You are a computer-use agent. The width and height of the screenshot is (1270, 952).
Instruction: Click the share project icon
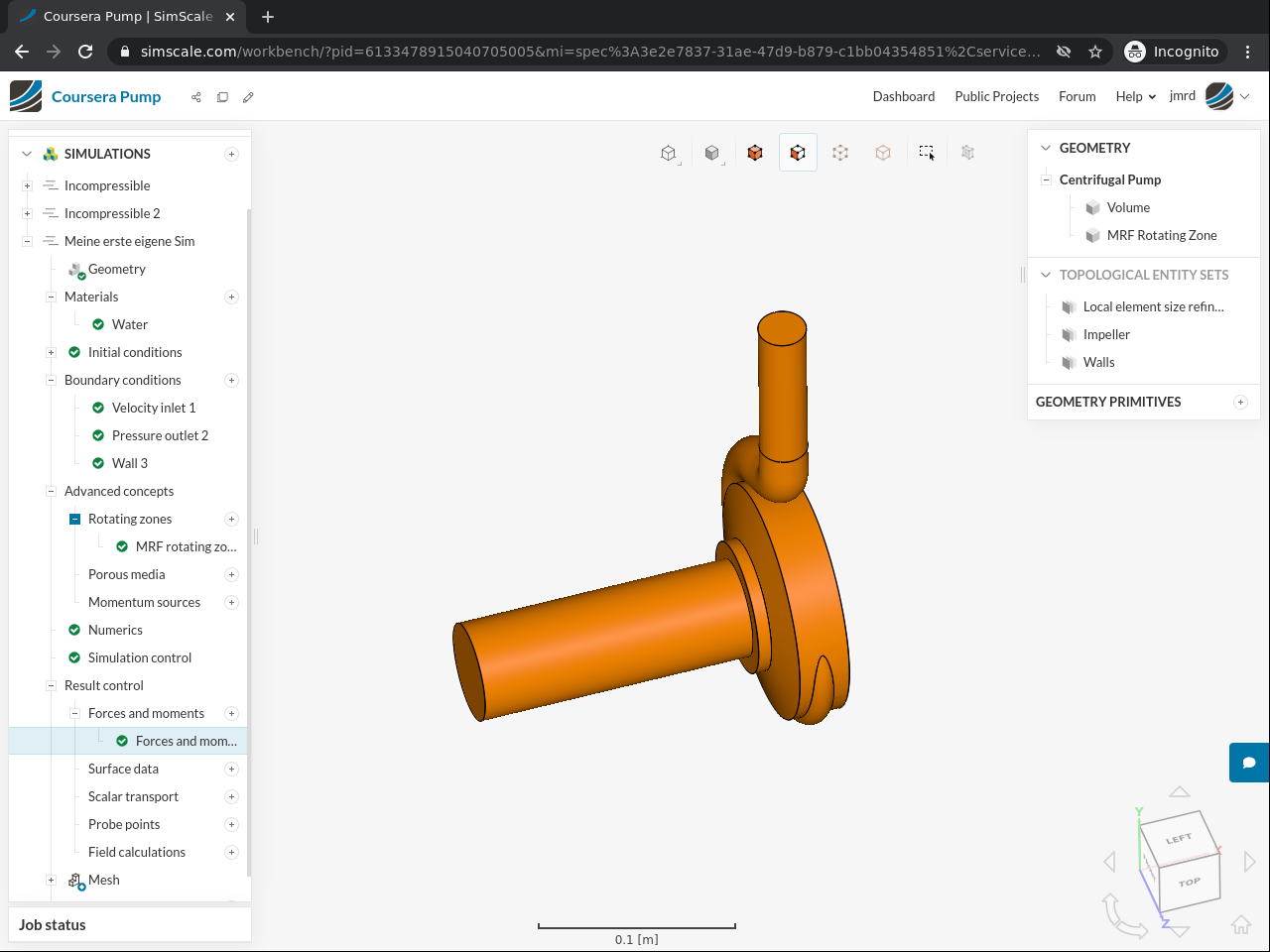pos(196,97)
